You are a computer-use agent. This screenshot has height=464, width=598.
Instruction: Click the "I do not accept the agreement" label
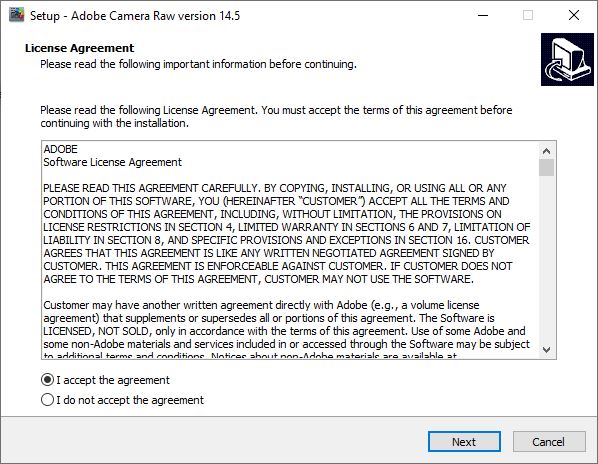click(x=130, y=400)
